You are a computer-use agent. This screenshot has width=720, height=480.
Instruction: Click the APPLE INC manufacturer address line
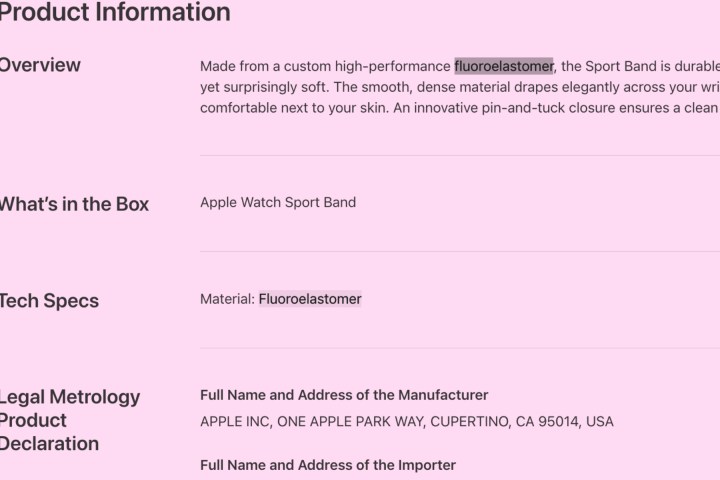coord(406,422)
